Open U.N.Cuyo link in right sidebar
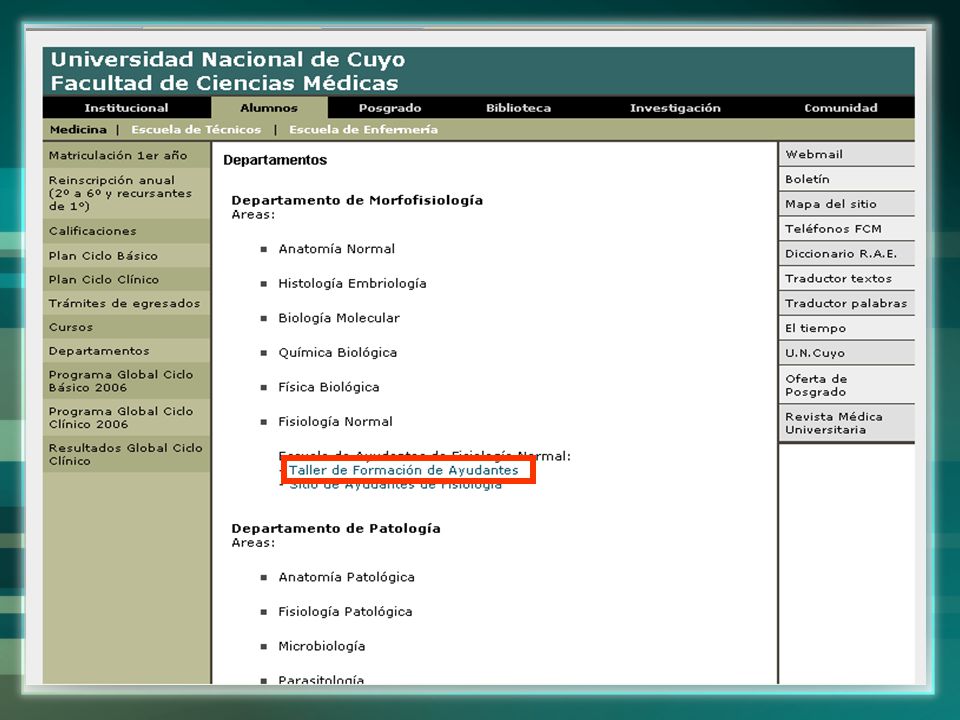 [847, 353]
